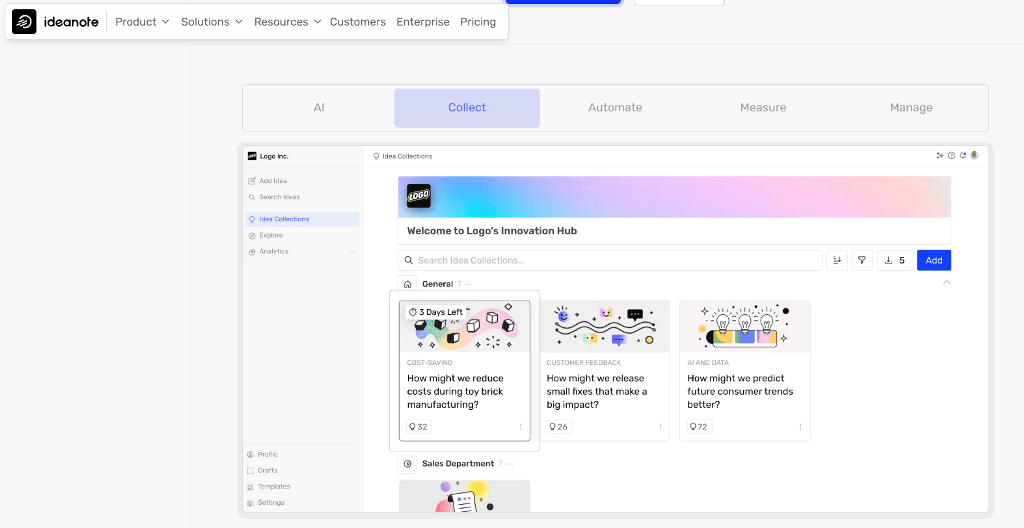Click the download button showing 5
Image resolution: width=1024 pixels, height=528 pixels.
[895, 260]
